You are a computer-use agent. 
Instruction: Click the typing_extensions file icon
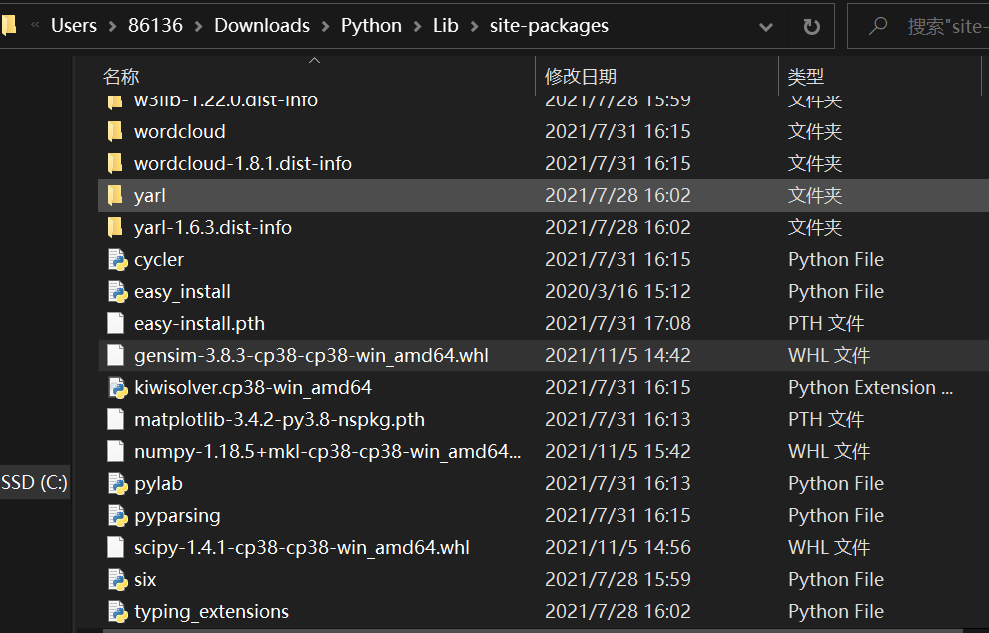[x=117, y=612]
